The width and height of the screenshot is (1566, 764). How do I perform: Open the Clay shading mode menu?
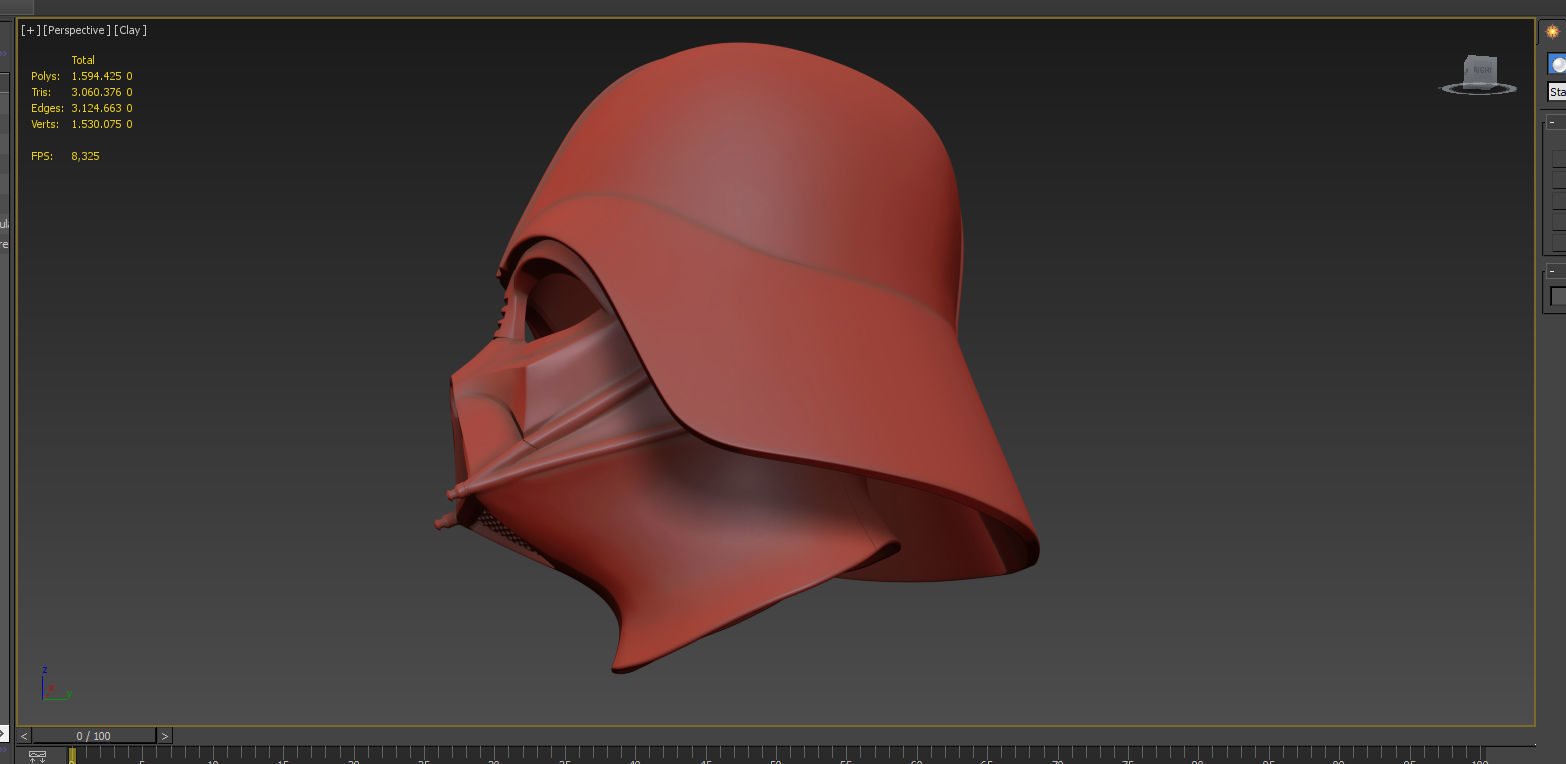131,30
